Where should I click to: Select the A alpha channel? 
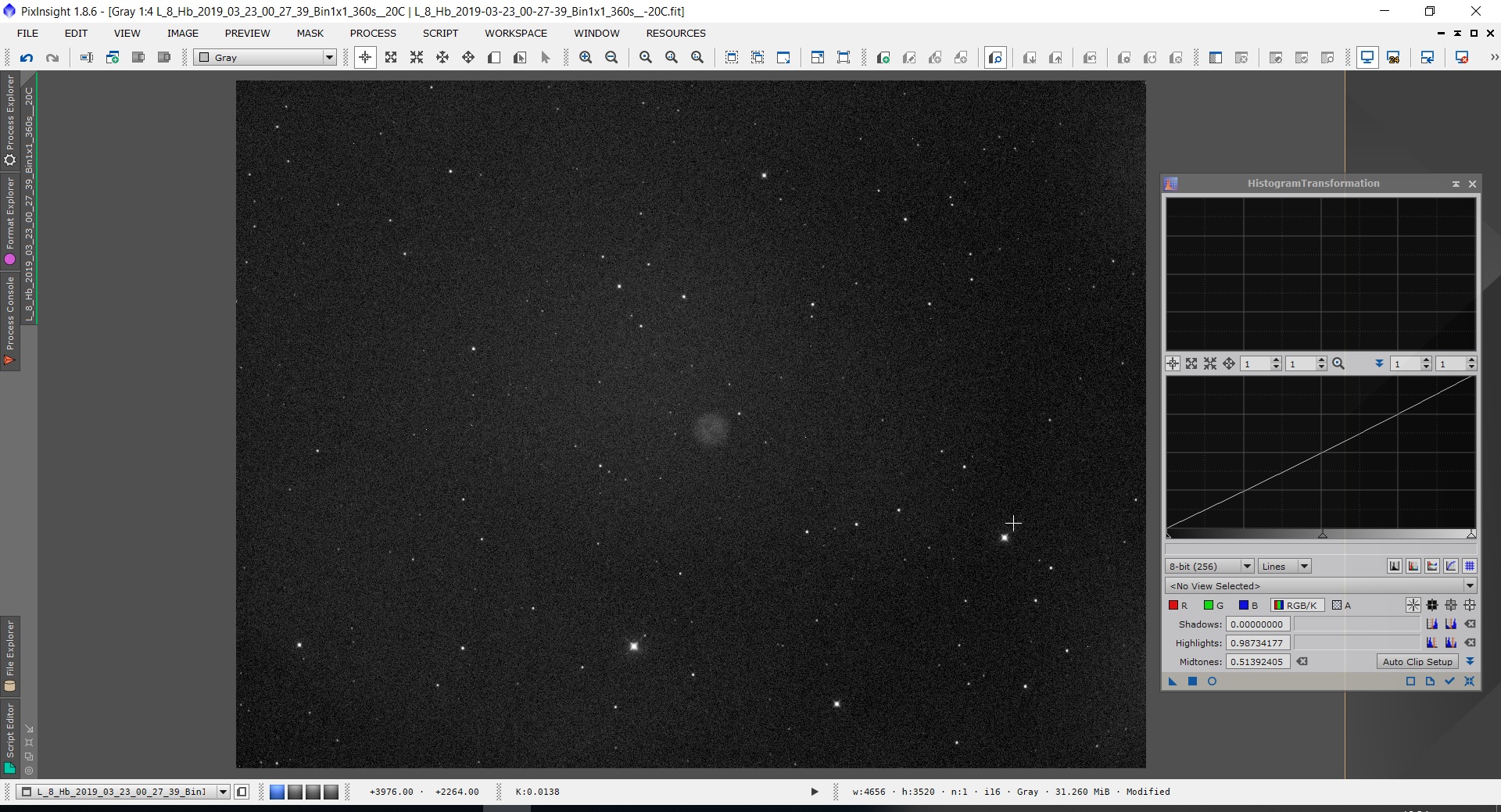(x=1342, y=605)
